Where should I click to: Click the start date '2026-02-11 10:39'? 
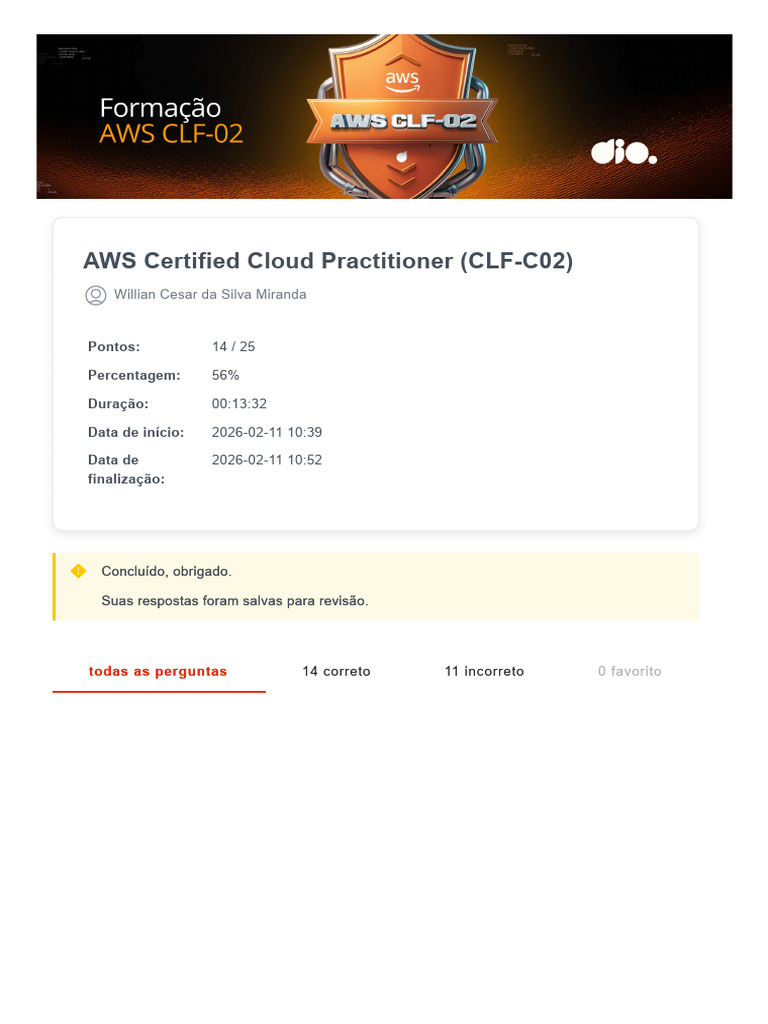(266, 432)
